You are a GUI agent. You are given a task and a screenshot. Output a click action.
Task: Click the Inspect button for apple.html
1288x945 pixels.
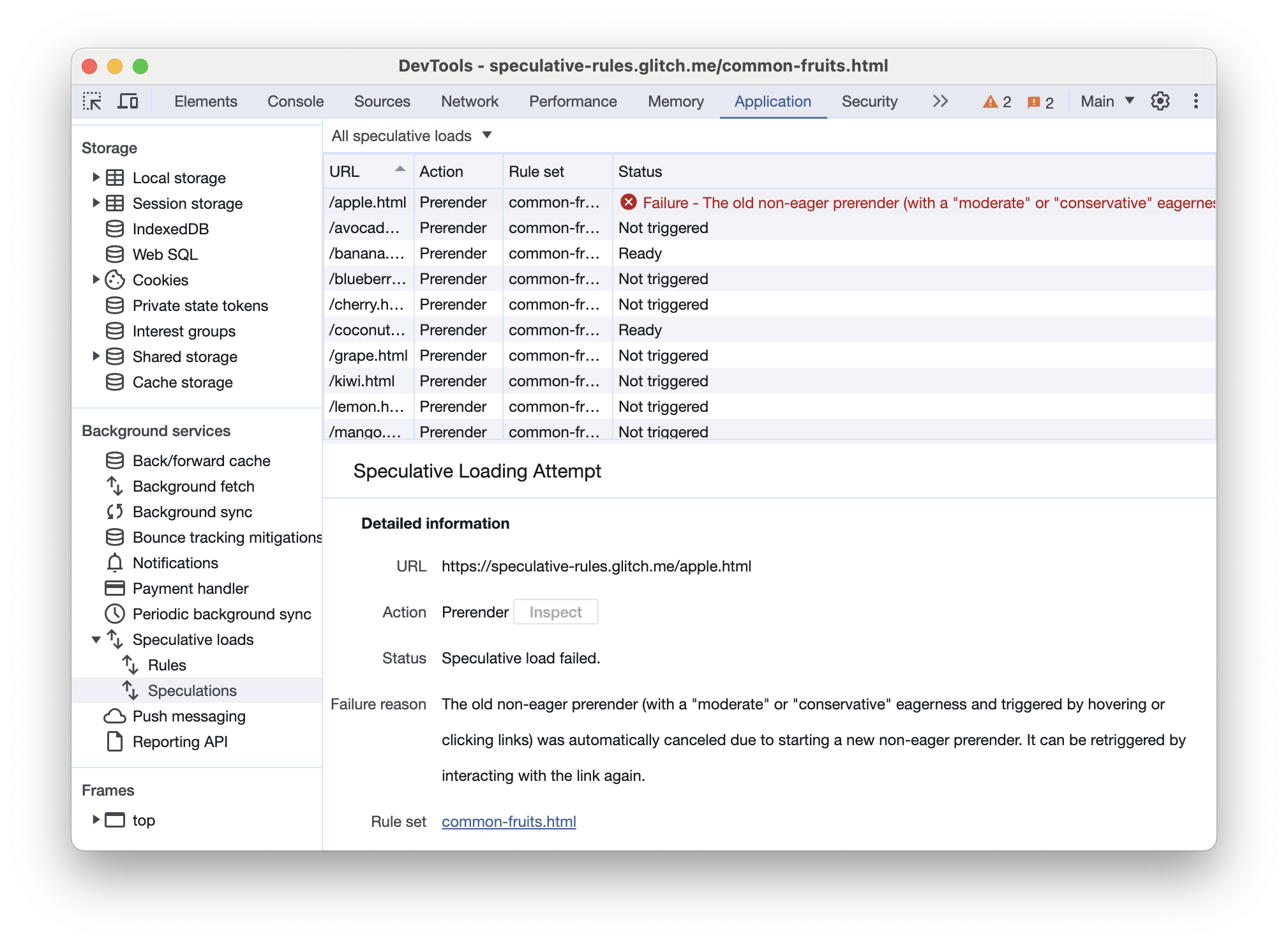[x=555, y=611]
